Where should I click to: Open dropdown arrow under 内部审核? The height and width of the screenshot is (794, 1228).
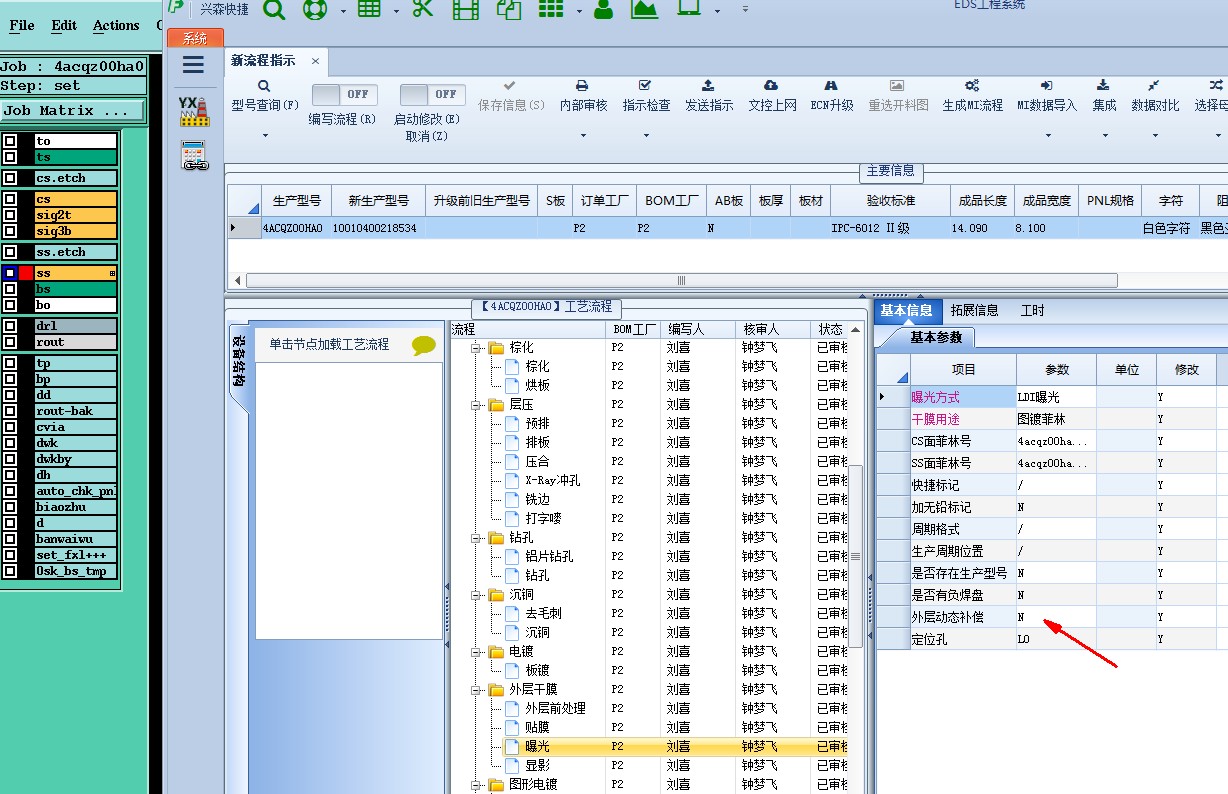point(583,135)
